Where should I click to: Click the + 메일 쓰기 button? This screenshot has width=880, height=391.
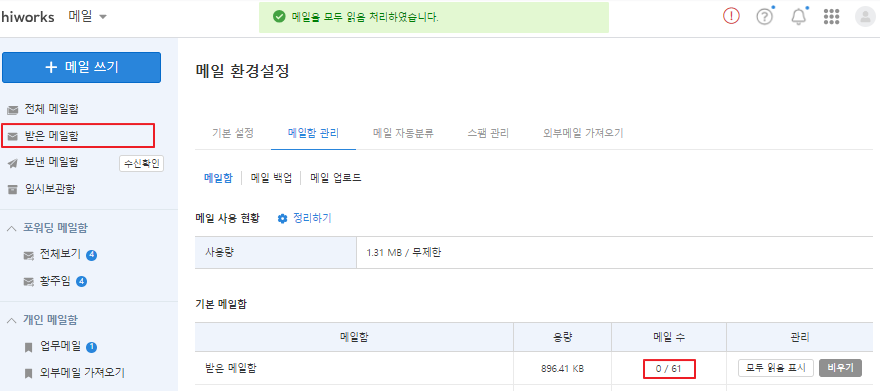81,67
